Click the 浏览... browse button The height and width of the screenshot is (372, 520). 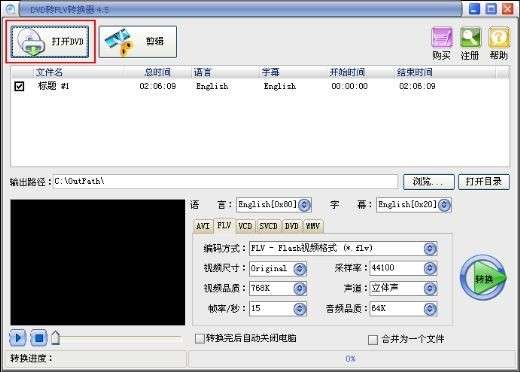coord(429,182)
